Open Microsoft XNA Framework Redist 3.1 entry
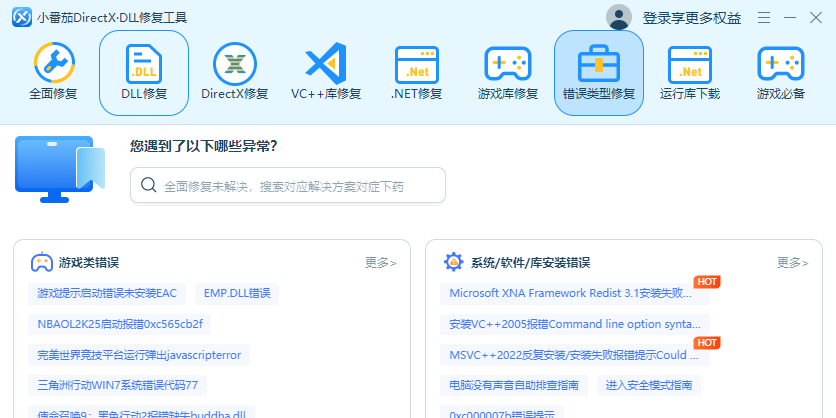The image size is (836, 418). [x=575, y=293]
